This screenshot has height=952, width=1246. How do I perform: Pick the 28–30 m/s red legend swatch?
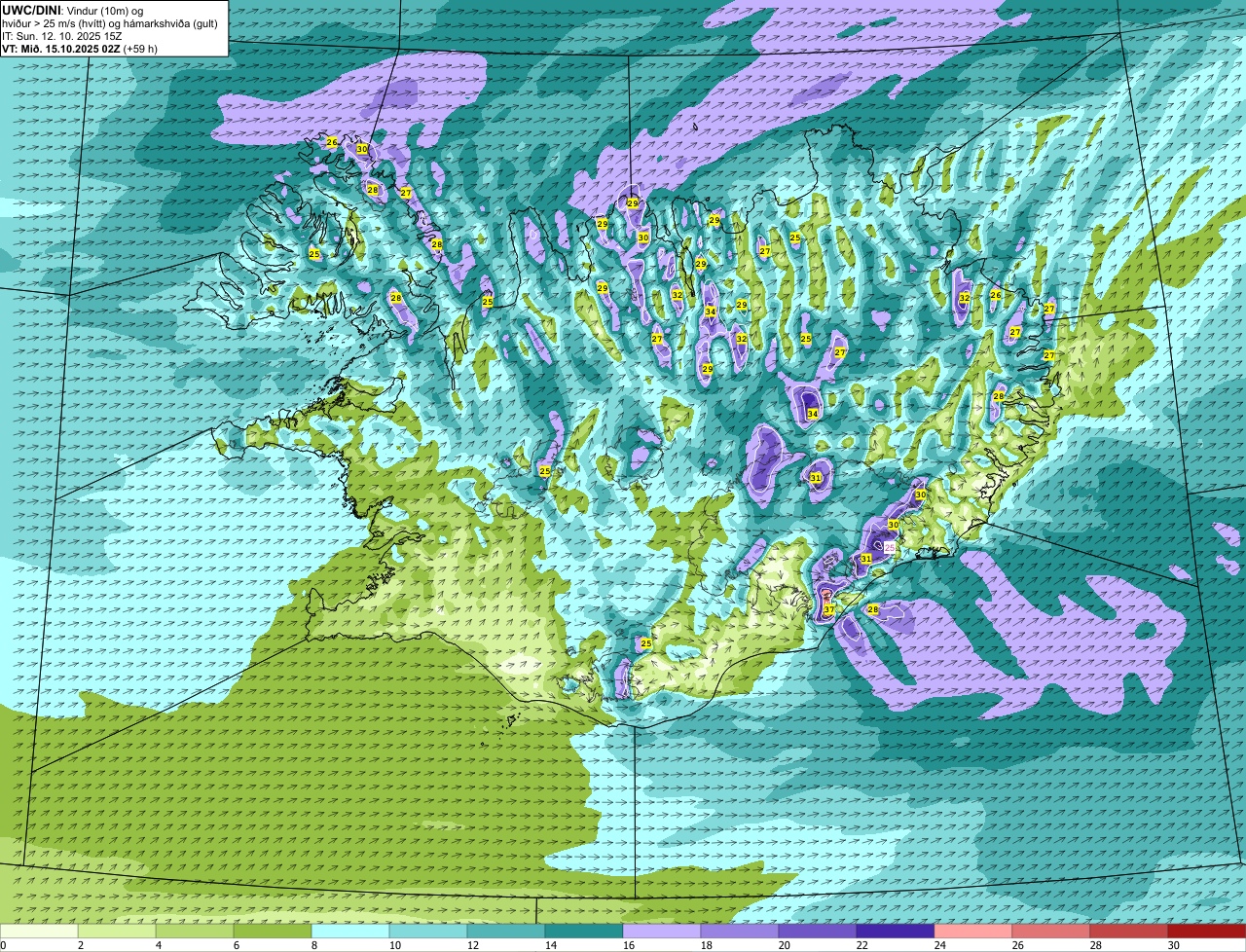(1129, 931)
